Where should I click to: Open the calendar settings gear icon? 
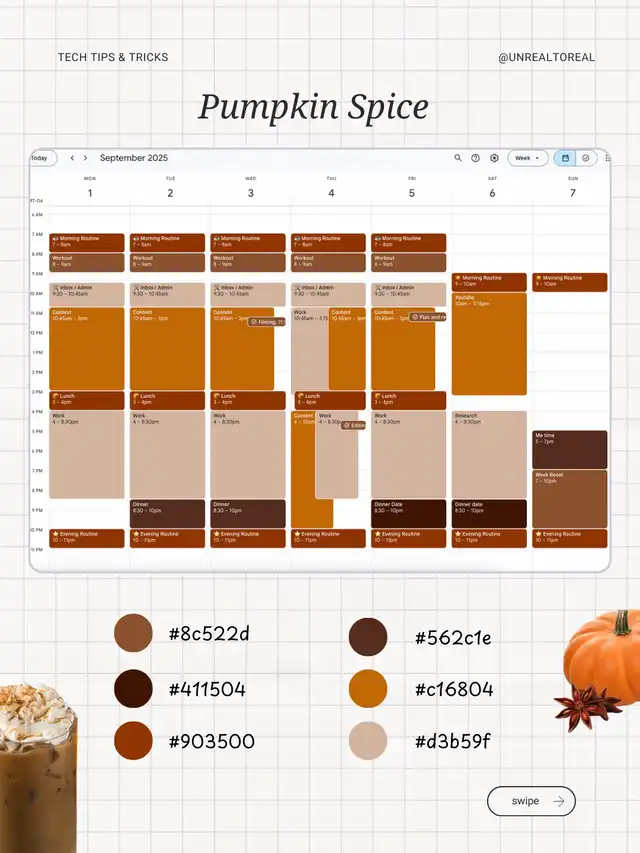pos(494,158)
